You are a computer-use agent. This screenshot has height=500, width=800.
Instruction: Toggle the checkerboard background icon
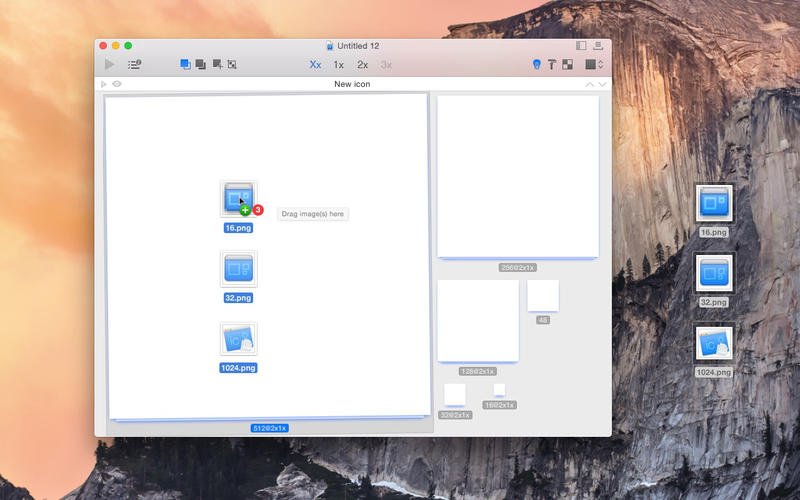tap(567, 65)
